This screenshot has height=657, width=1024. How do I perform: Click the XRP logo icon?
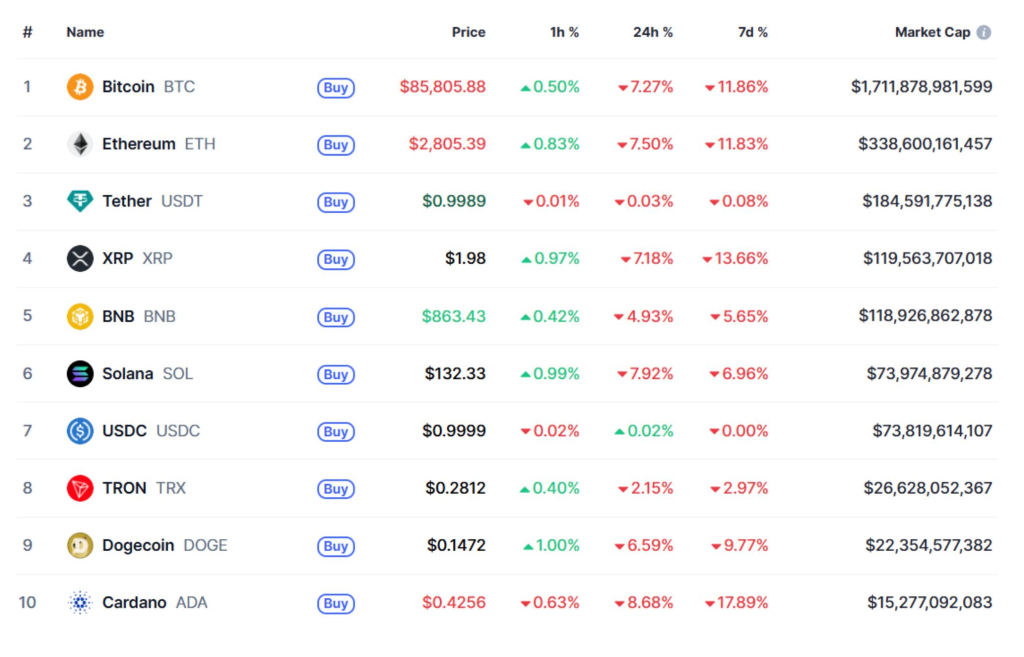point(80,259)
